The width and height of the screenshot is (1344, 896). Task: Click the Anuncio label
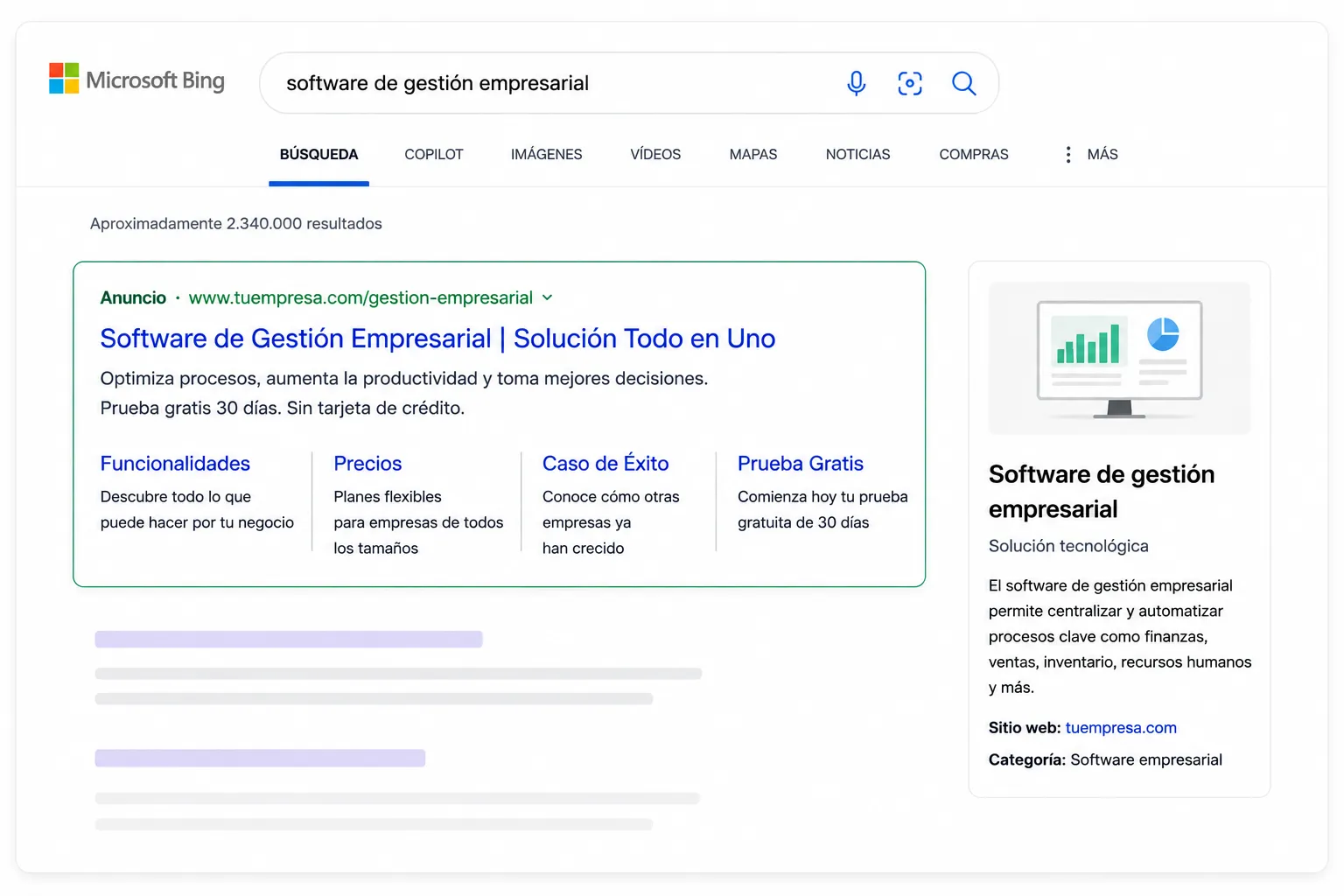133,297
